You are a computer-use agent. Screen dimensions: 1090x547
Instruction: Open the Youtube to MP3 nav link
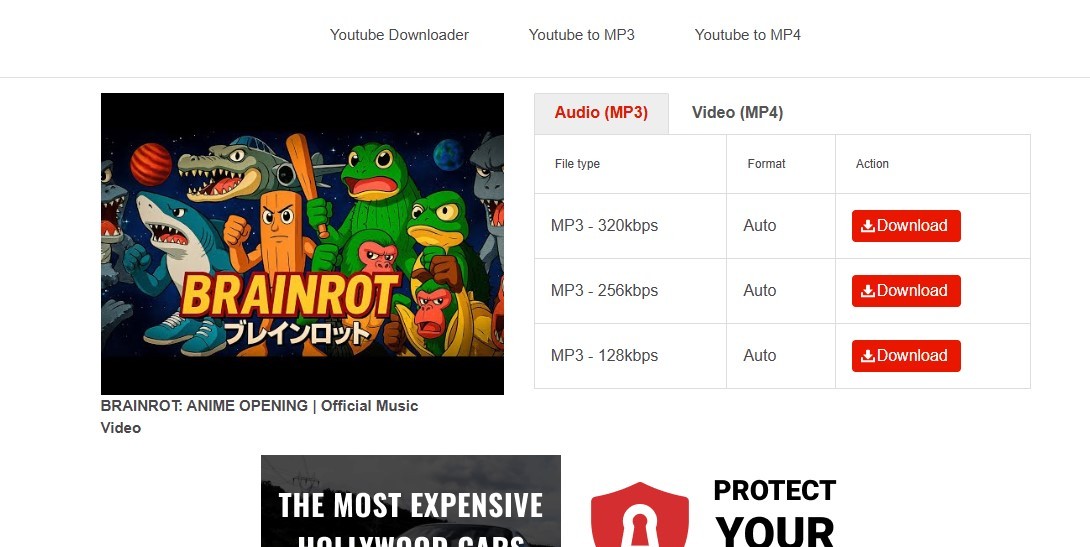click(581, 35)
